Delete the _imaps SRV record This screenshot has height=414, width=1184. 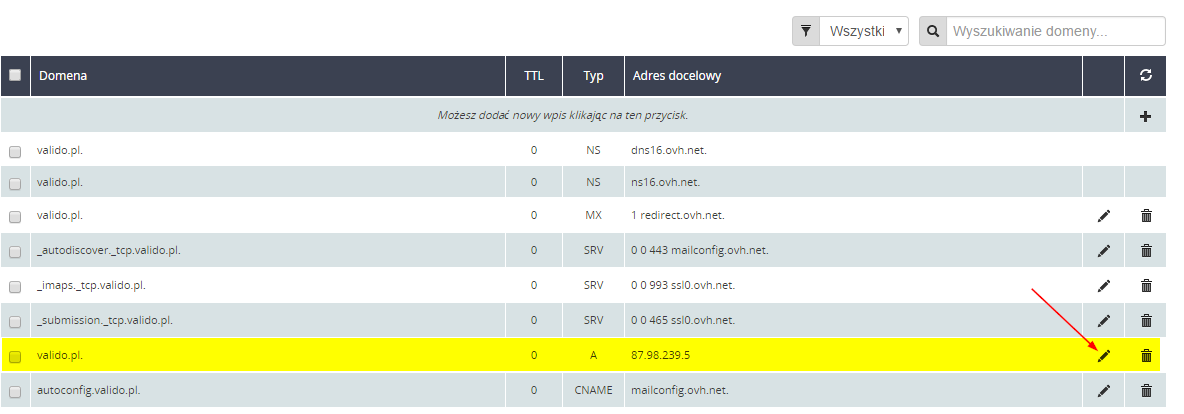click(1146, 285)
